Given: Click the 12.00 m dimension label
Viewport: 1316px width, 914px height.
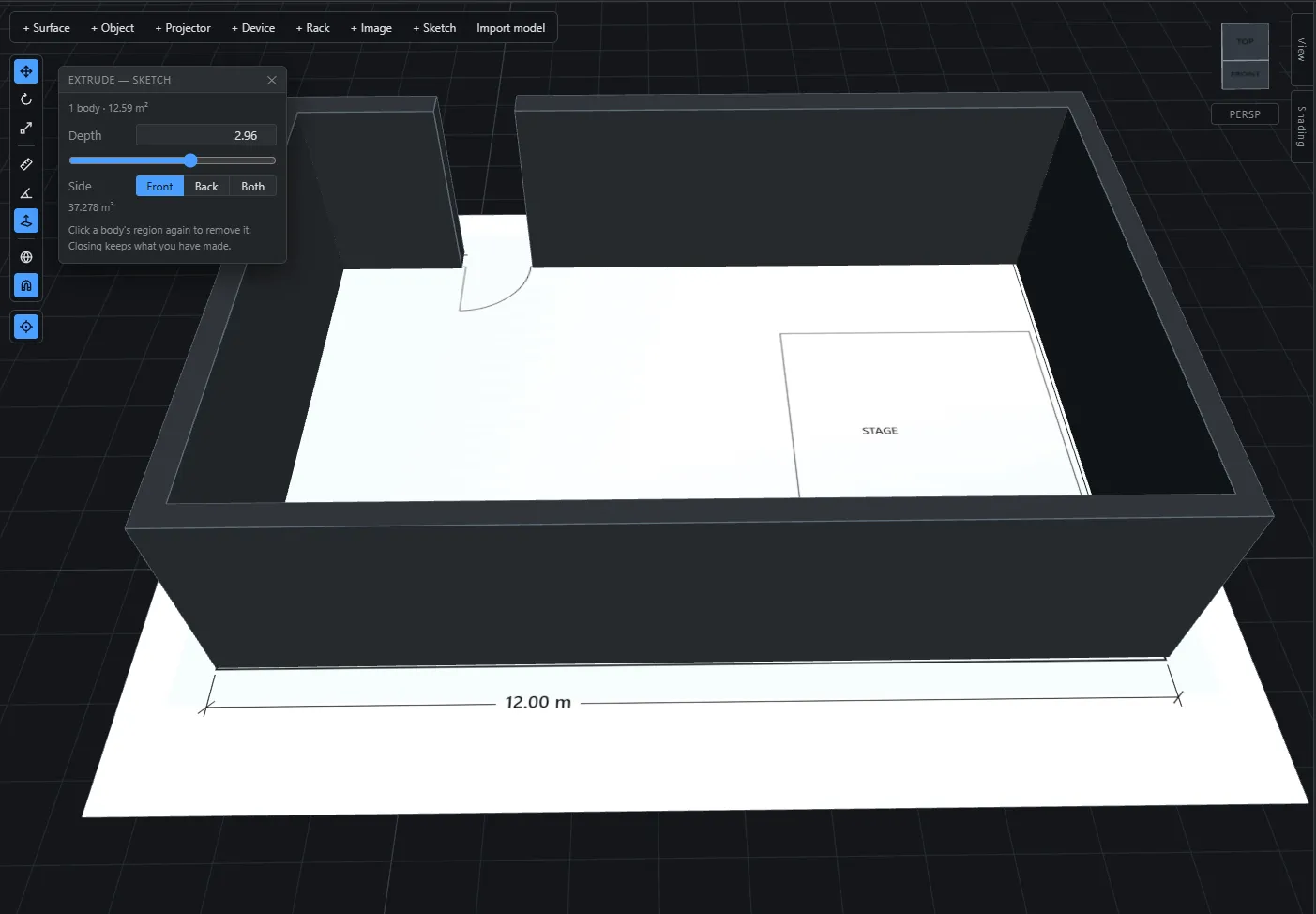Looking at the screenshot, I should [x=537, y=702].
